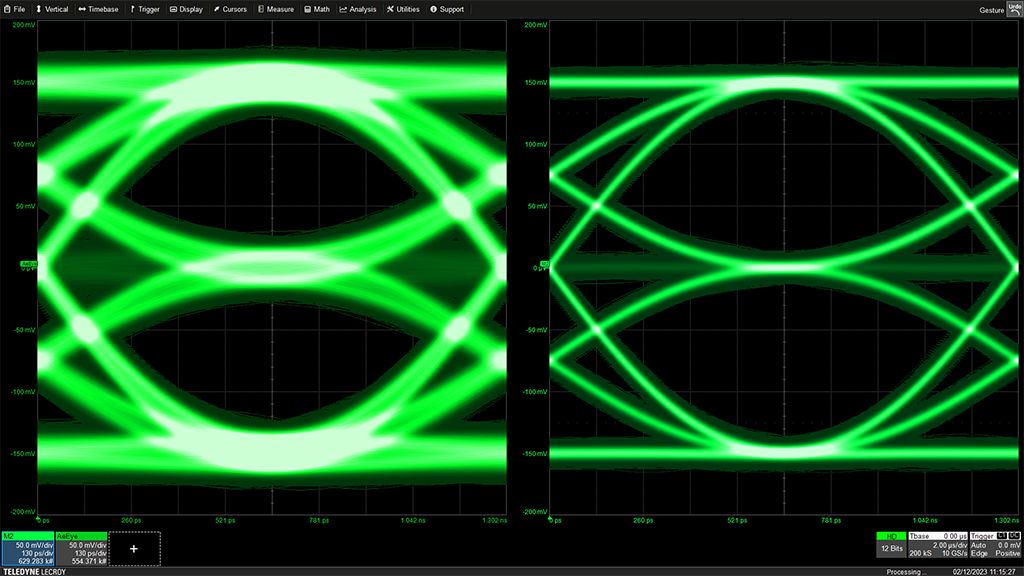Open the Display menu
Viewport: 1024px width, 576px height.
186,9
